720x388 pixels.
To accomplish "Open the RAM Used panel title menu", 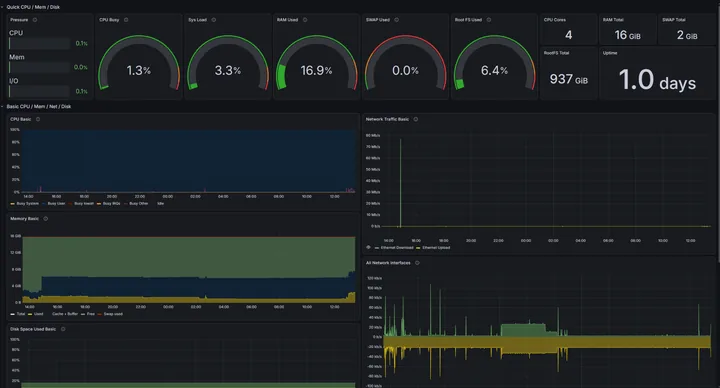I will [x=287, y=20].
